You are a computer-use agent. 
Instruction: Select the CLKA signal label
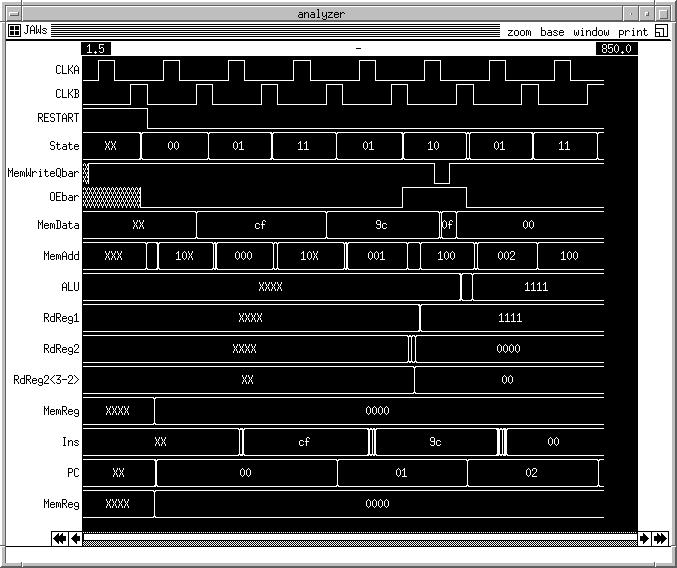click(x=67, y=70)
